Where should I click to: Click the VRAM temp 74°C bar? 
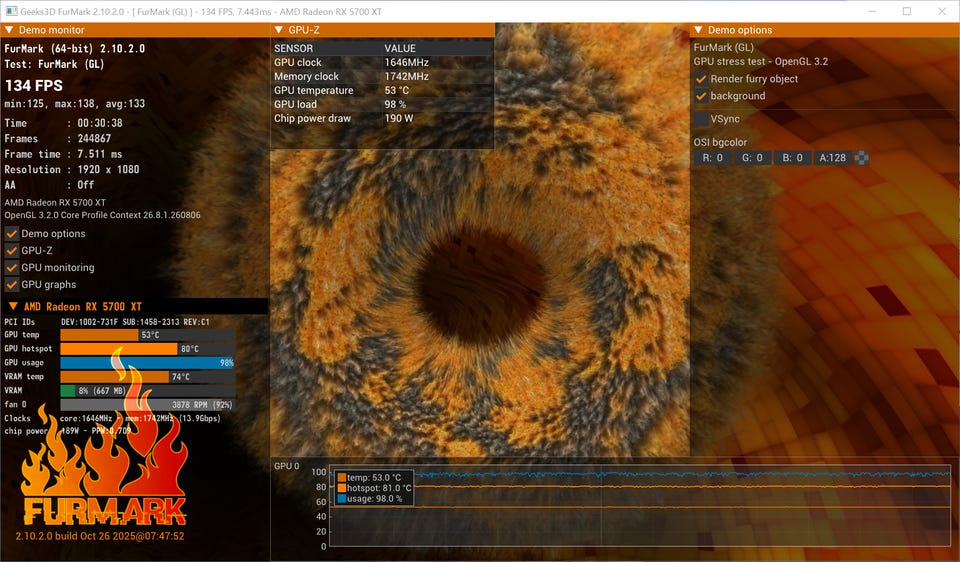pos(148,377)
